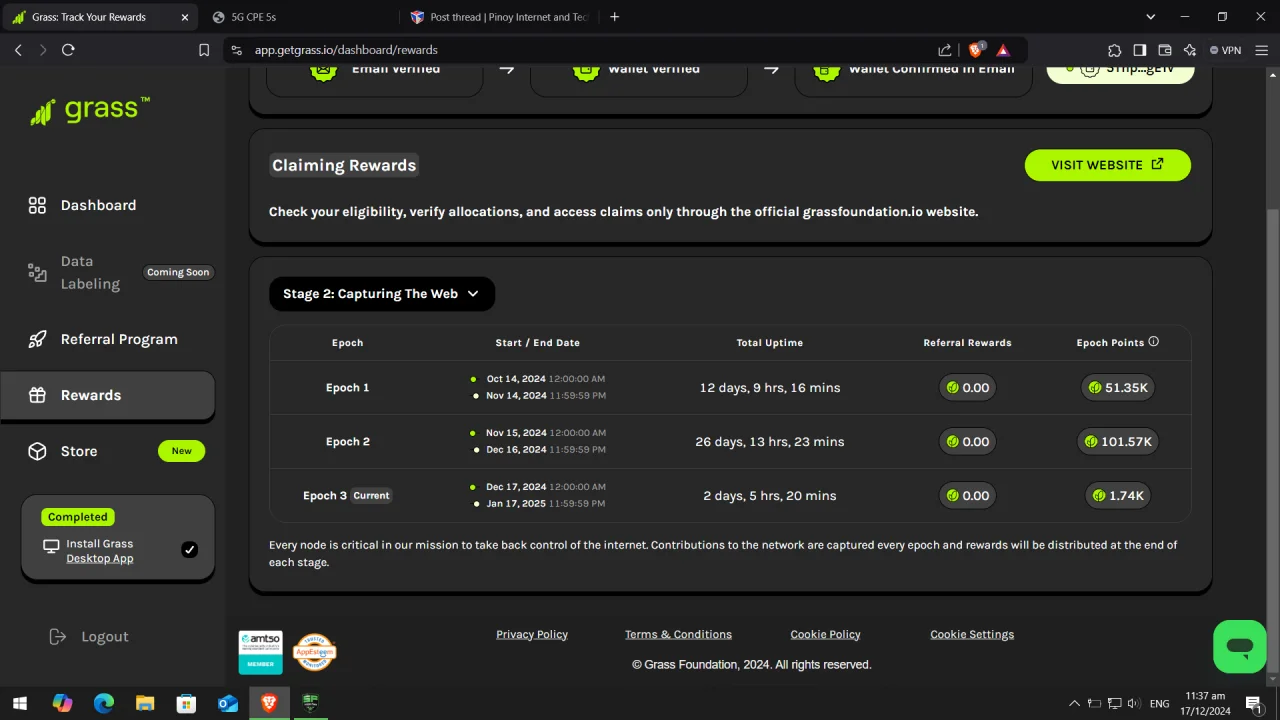The image size is (1280, 720).
Task: Reload the current page
Action: point(68,50)
